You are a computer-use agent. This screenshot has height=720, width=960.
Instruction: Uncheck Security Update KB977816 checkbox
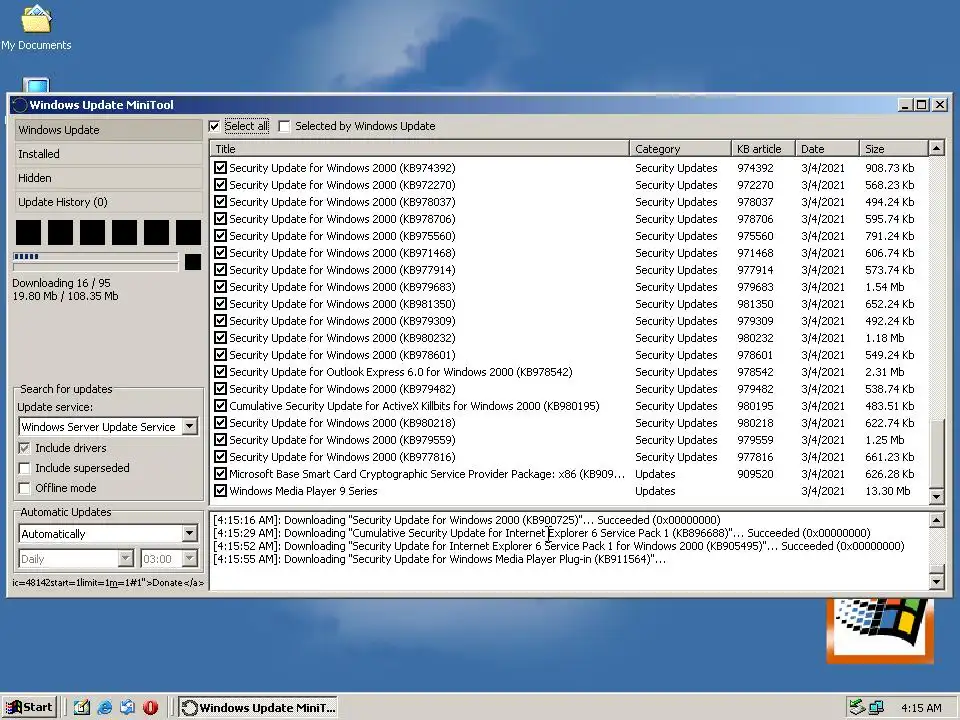[x=220, y=457]
